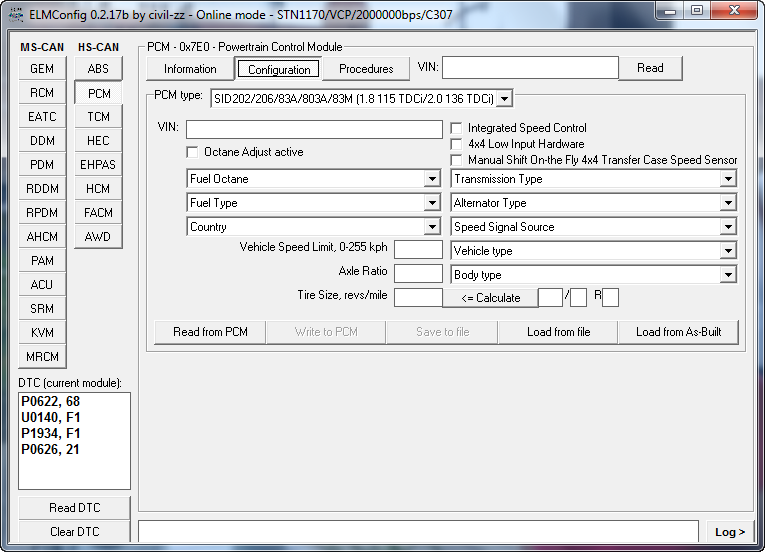Image resolution: width=765 pixels, height=552 pixels.
Task: Click Read from PCM
Action: [x=210, y=332]
